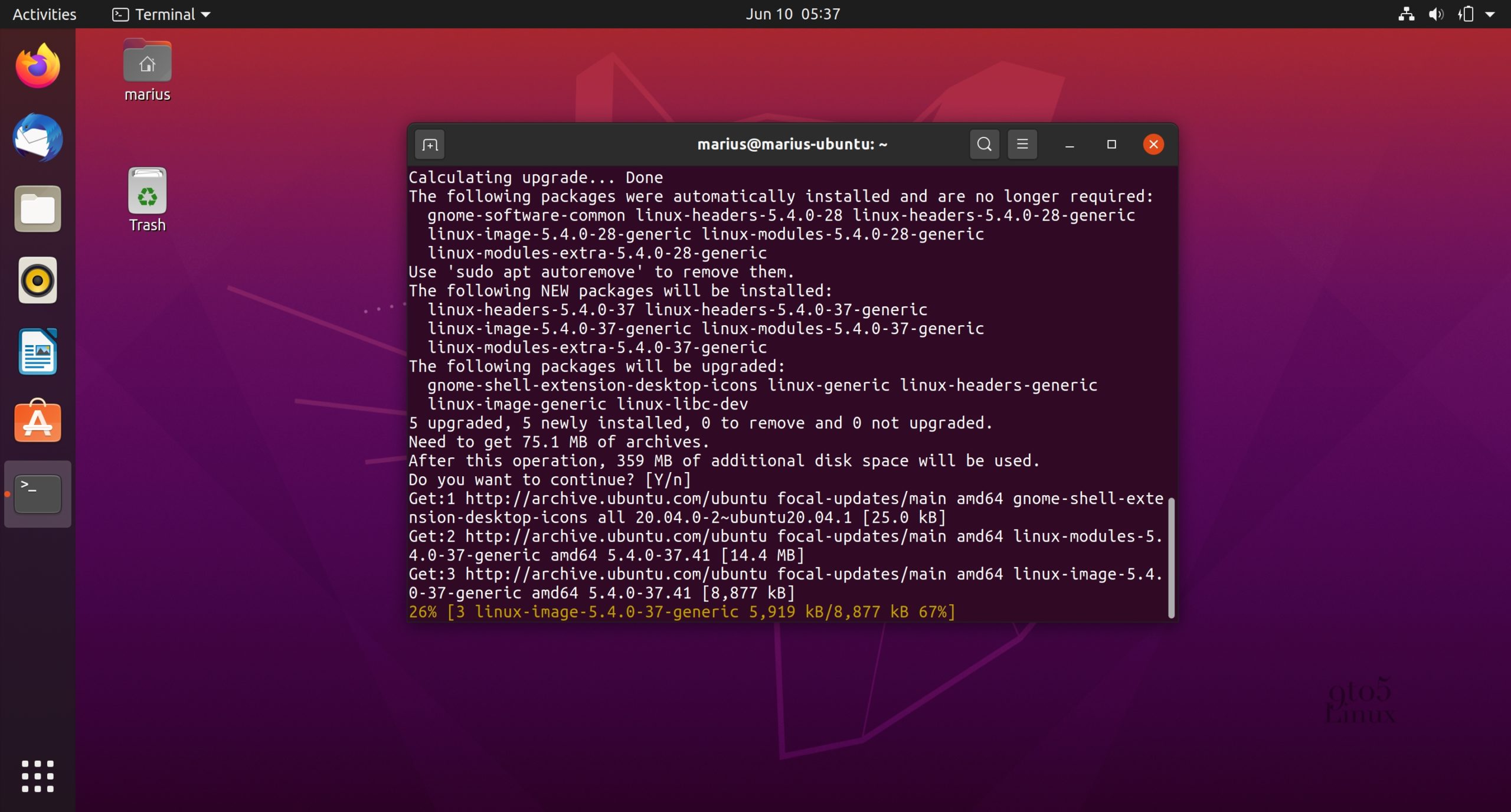1511x812 pixels.
Task: Open a new tab in the terminal
Action: coord(430,145)
